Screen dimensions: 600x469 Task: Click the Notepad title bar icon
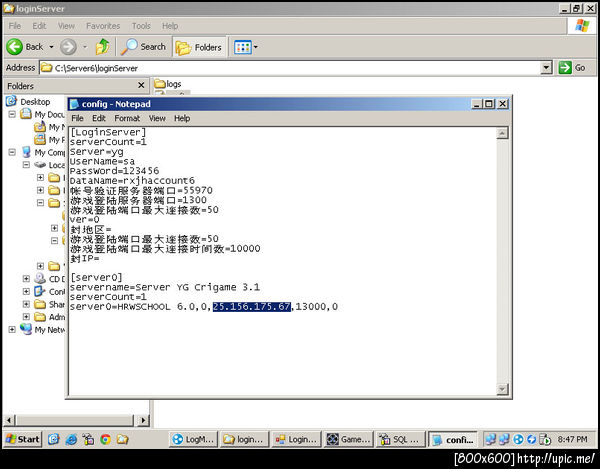[x=74, y=104]
